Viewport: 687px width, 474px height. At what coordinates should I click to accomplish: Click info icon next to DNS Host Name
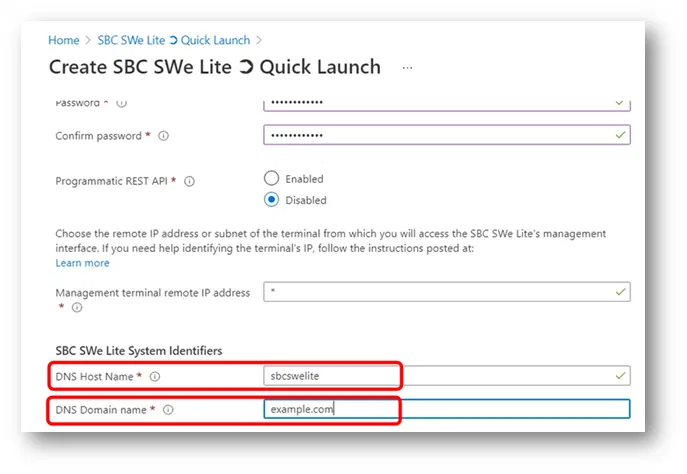(x=155, y=376)
